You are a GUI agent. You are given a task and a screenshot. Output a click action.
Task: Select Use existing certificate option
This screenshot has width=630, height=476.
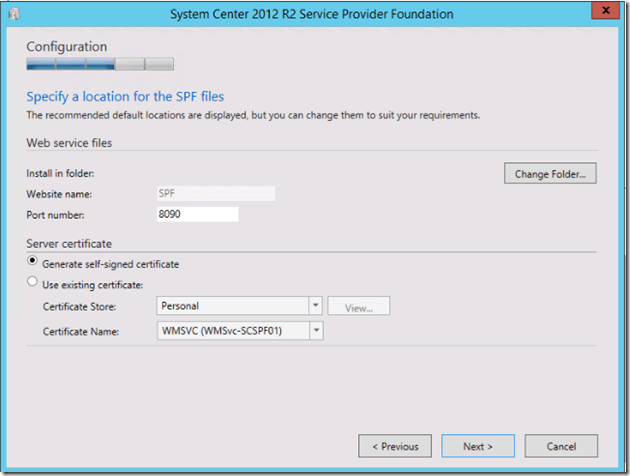click(x=33, y=283)
